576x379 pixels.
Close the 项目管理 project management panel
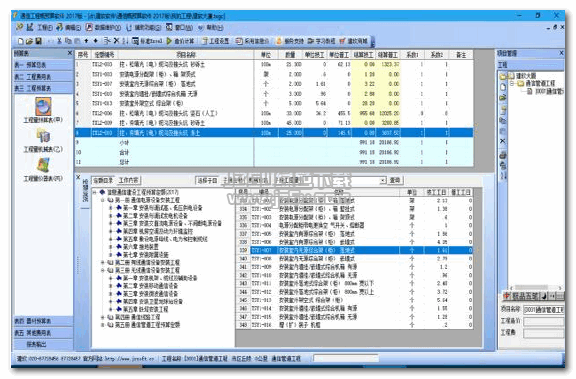[561, 53]
